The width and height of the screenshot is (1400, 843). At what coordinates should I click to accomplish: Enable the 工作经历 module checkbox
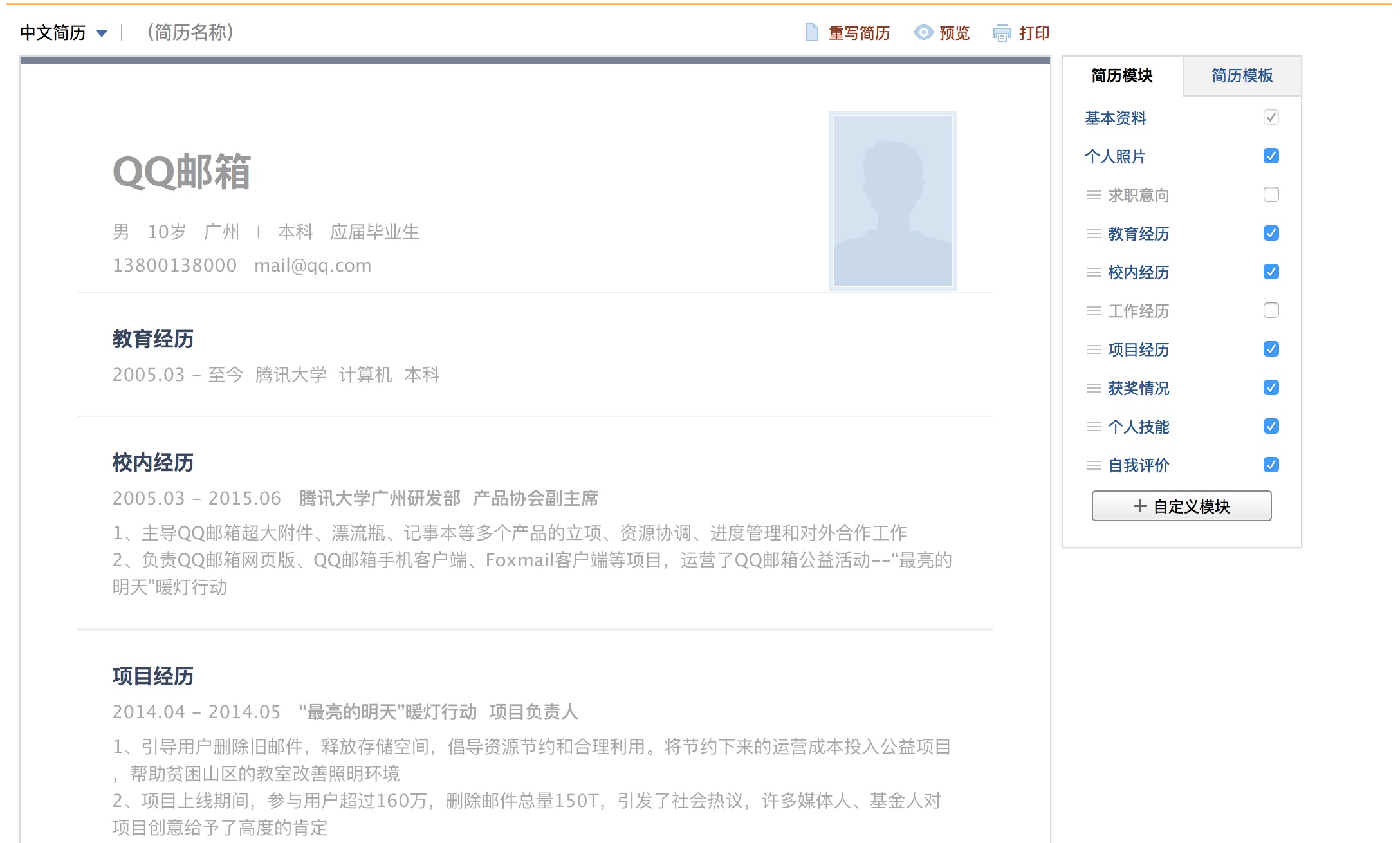[1271, 311]
